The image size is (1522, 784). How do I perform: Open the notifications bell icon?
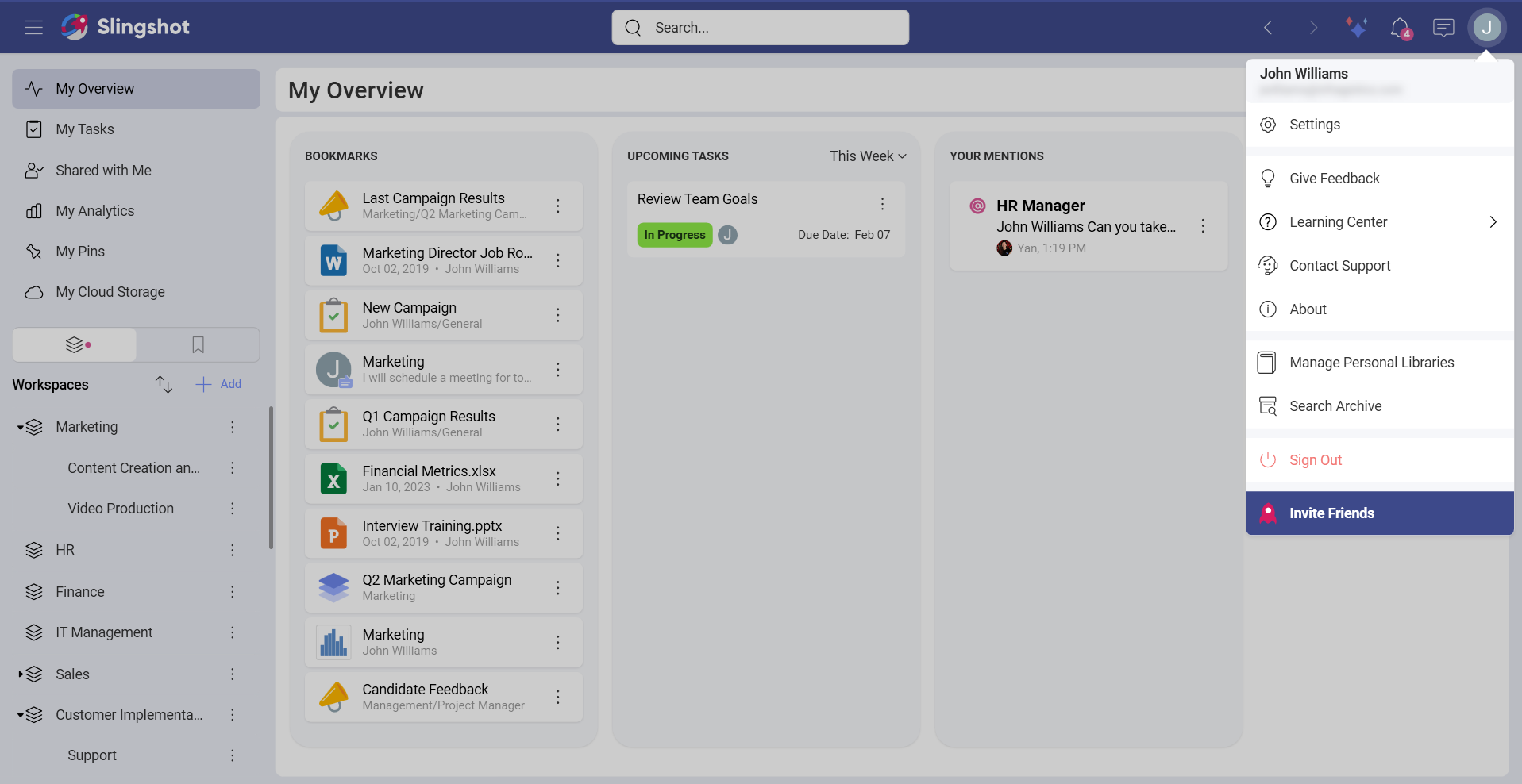(1400, 28)
